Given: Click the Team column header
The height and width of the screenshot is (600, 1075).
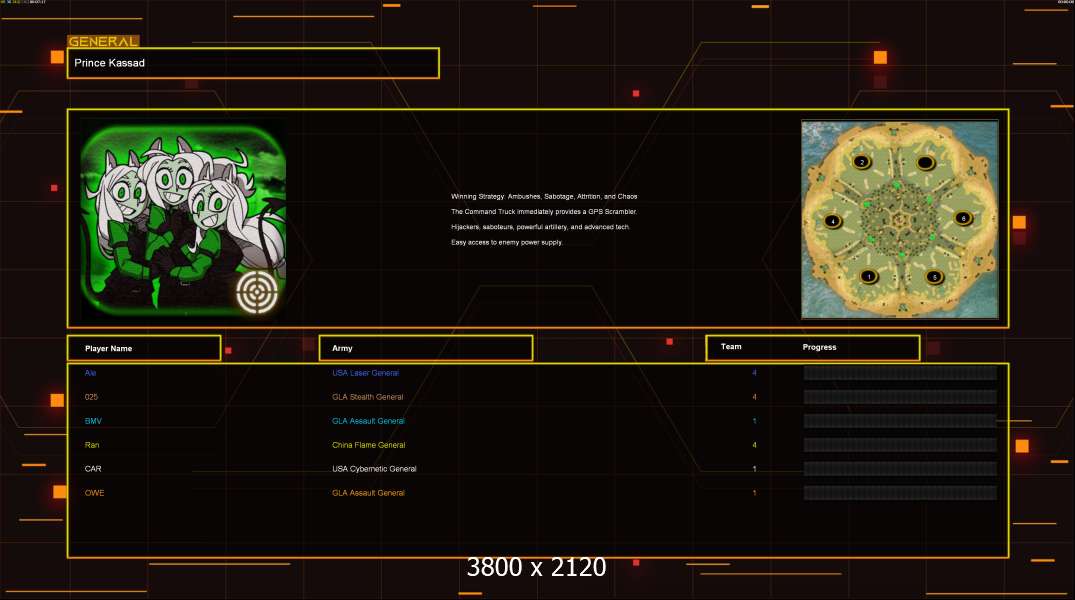Looking at the screenshot, I should coord(731,346).
